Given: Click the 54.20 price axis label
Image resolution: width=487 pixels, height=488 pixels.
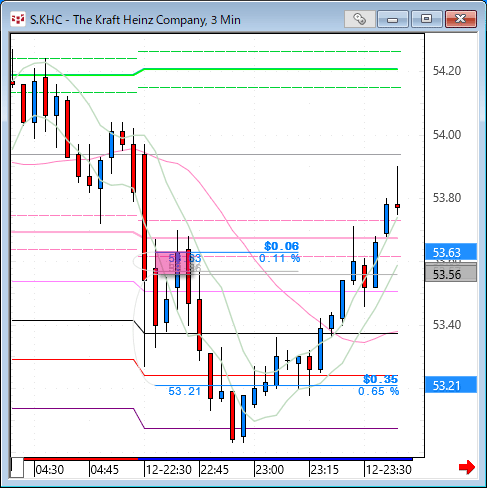Looking at the screenshot, I should (x=447, y=71).
